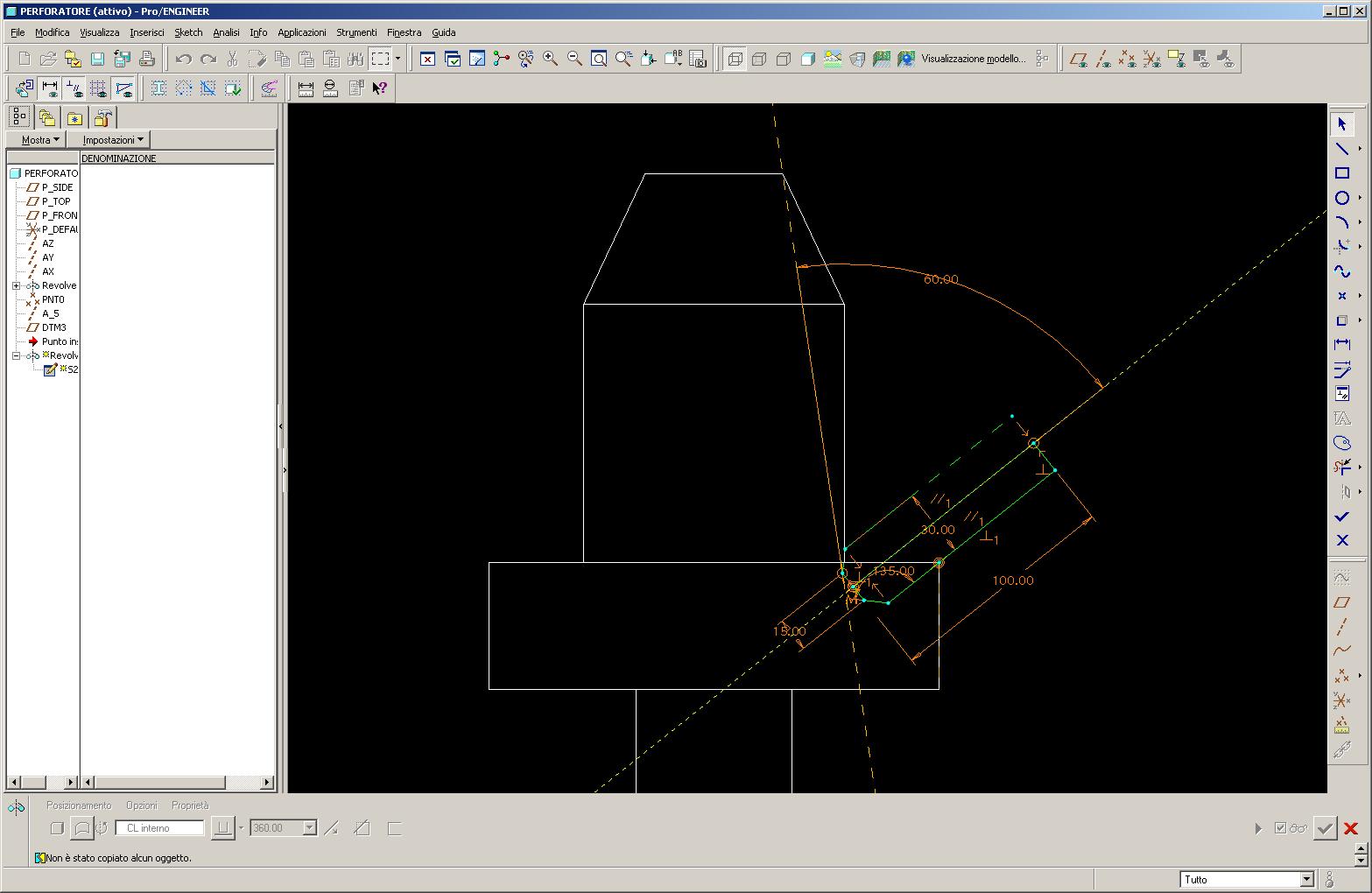Click the Zoom Out magnifier icon

574,59
